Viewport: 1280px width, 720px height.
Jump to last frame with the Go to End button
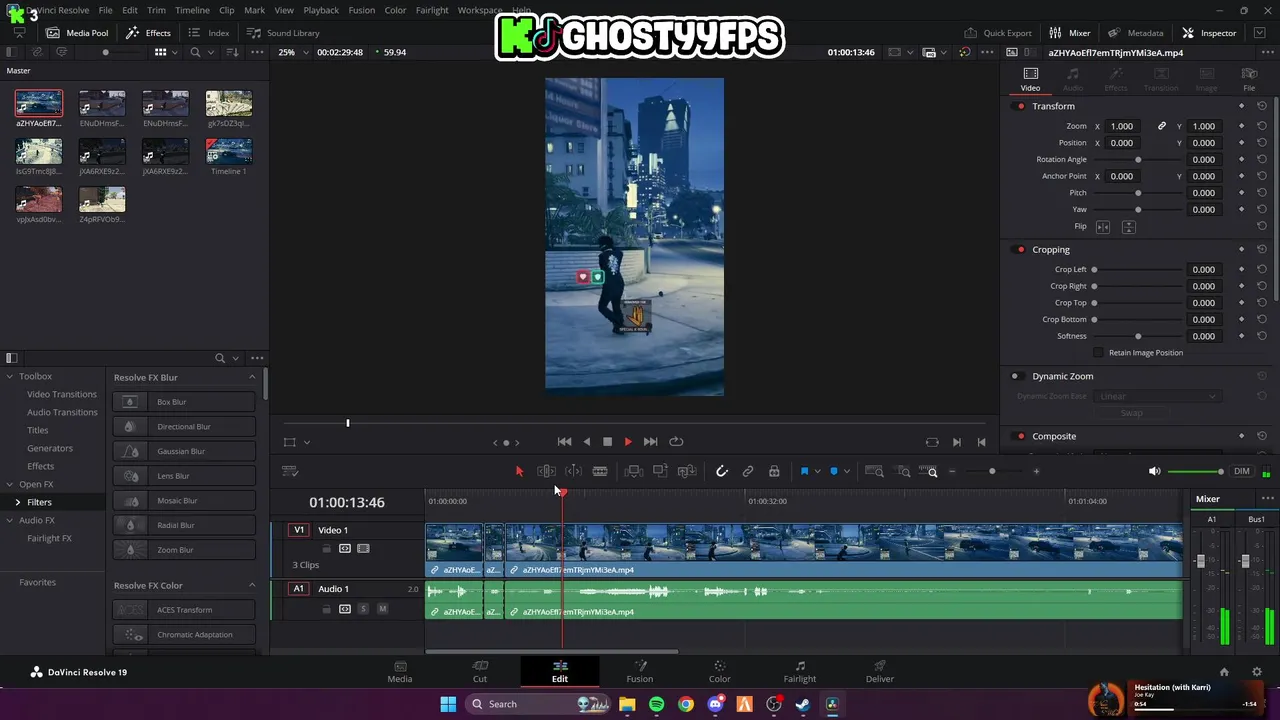pyautogui.click(x=650, y=442)
